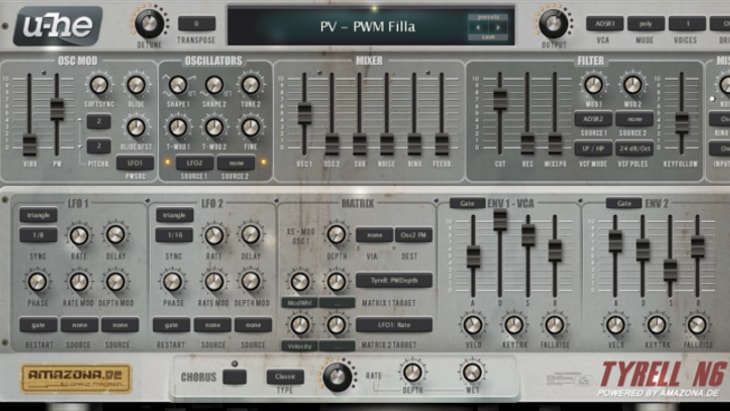Open the filter Source 1 ADSR2 selector
The height and width of the screenshot is (411, 730).
pos(593,119)
